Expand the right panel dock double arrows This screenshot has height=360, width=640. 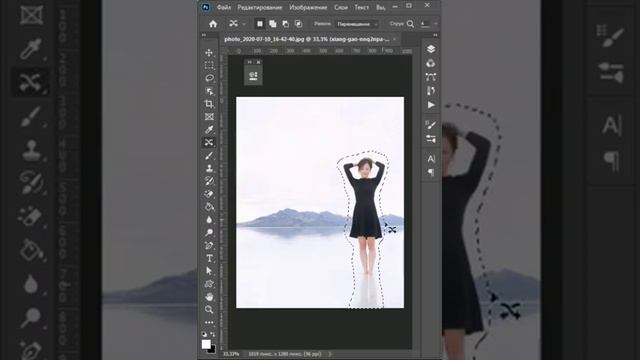pos(435,35)
